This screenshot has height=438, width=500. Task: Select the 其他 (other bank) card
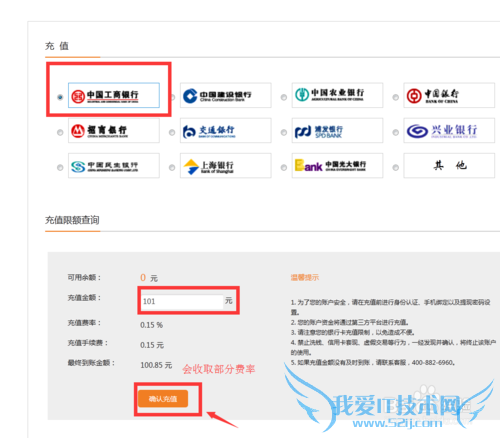pyautogui.click(x=449, y=165)
